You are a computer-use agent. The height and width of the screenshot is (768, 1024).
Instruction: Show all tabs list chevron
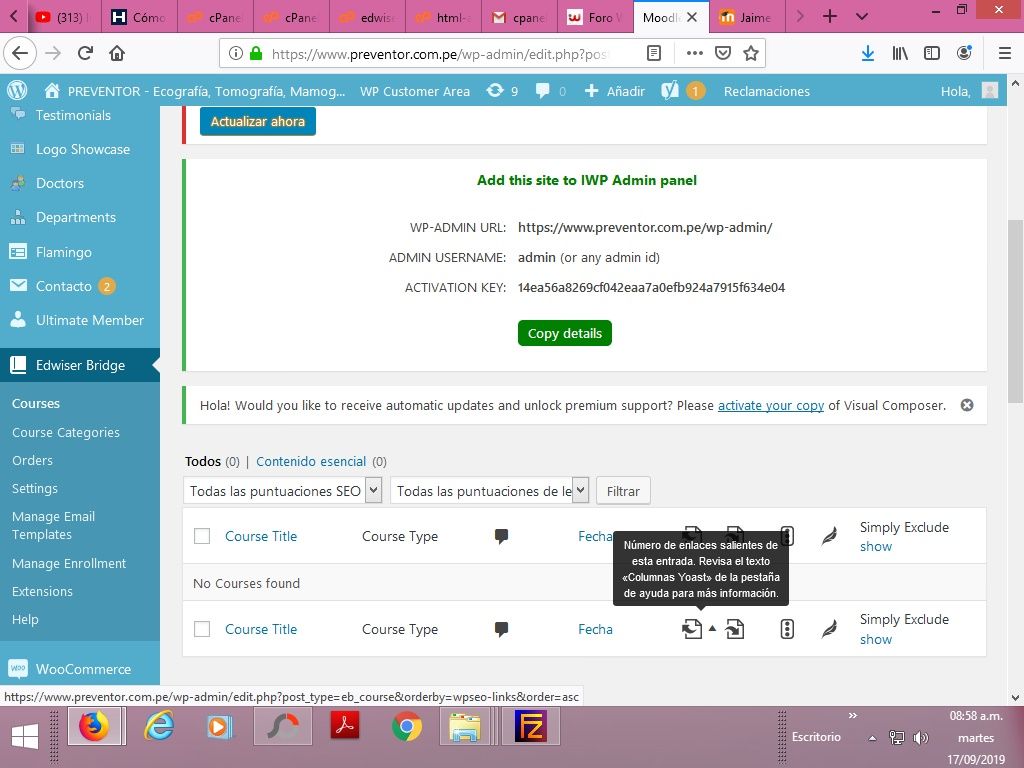[x=862, y=16]
